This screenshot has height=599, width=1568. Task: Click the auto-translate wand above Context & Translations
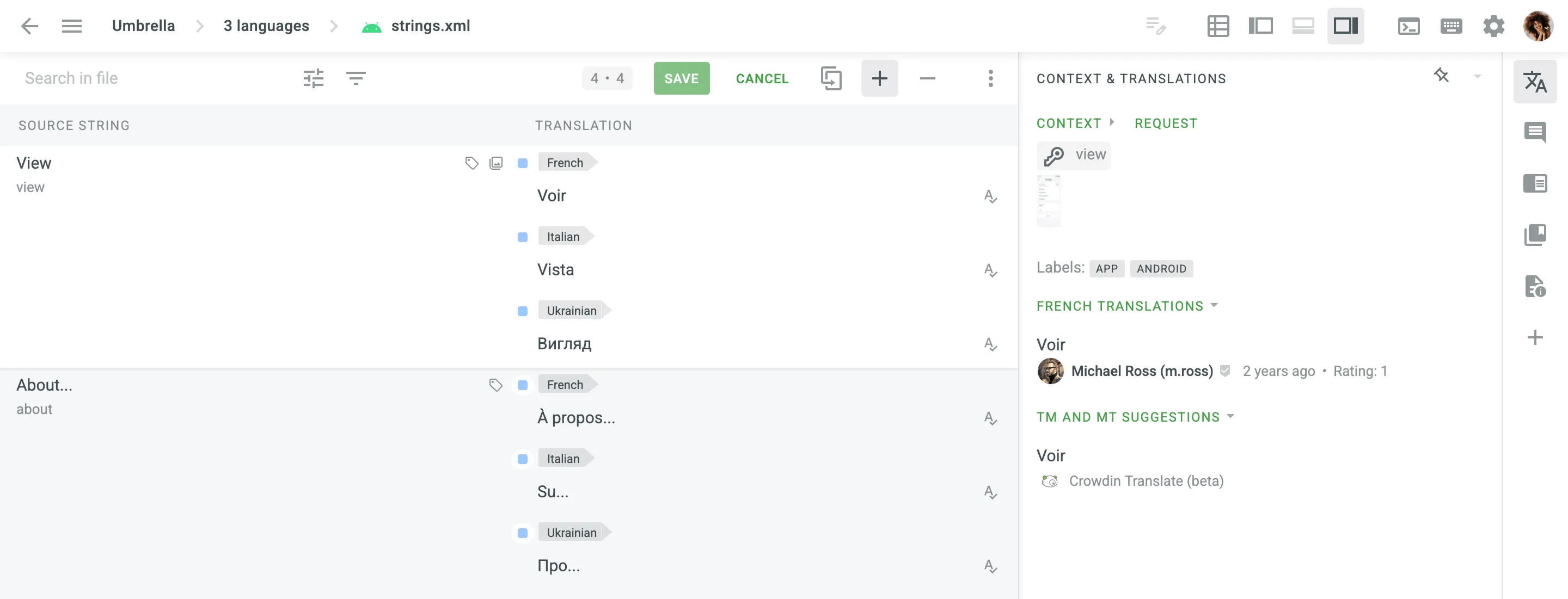(1441, 76)
